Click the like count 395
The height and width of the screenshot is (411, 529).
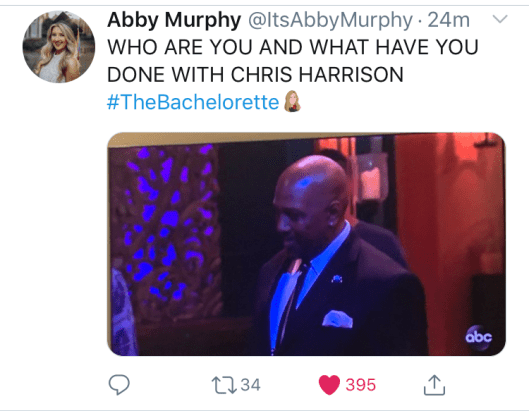coord(360,385)
